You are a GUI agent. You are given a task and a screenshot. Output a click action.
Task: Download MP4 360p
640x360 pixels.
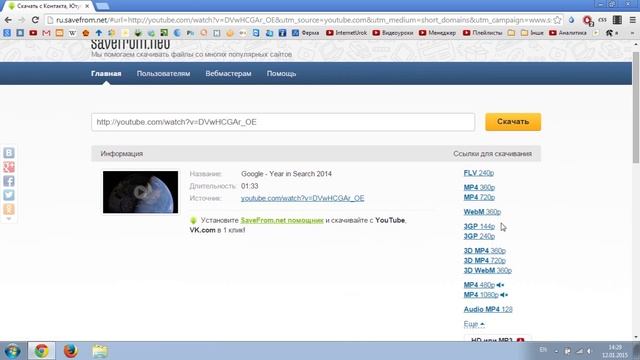[479, 187]
